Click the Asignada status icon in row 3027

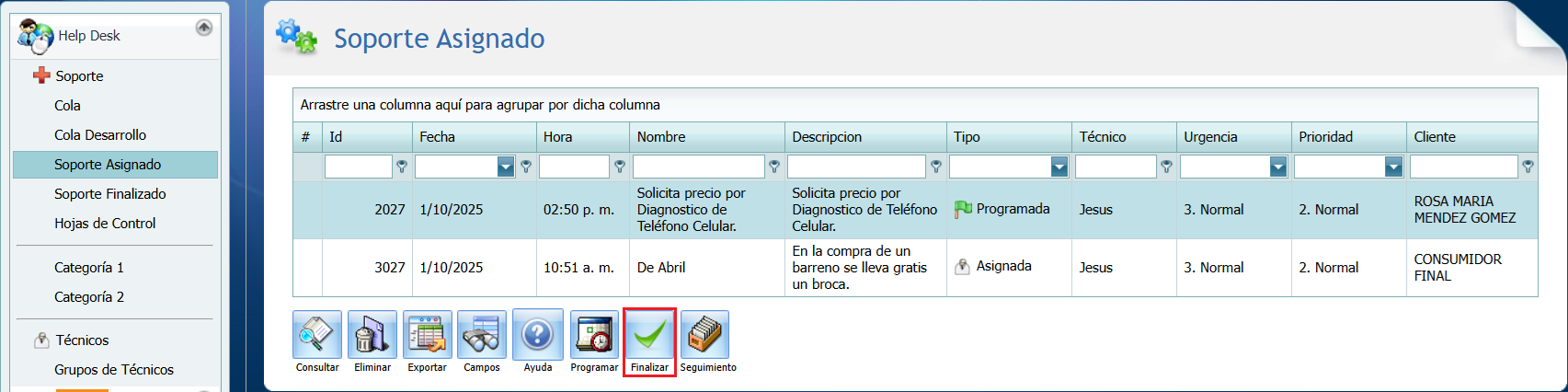963,266
